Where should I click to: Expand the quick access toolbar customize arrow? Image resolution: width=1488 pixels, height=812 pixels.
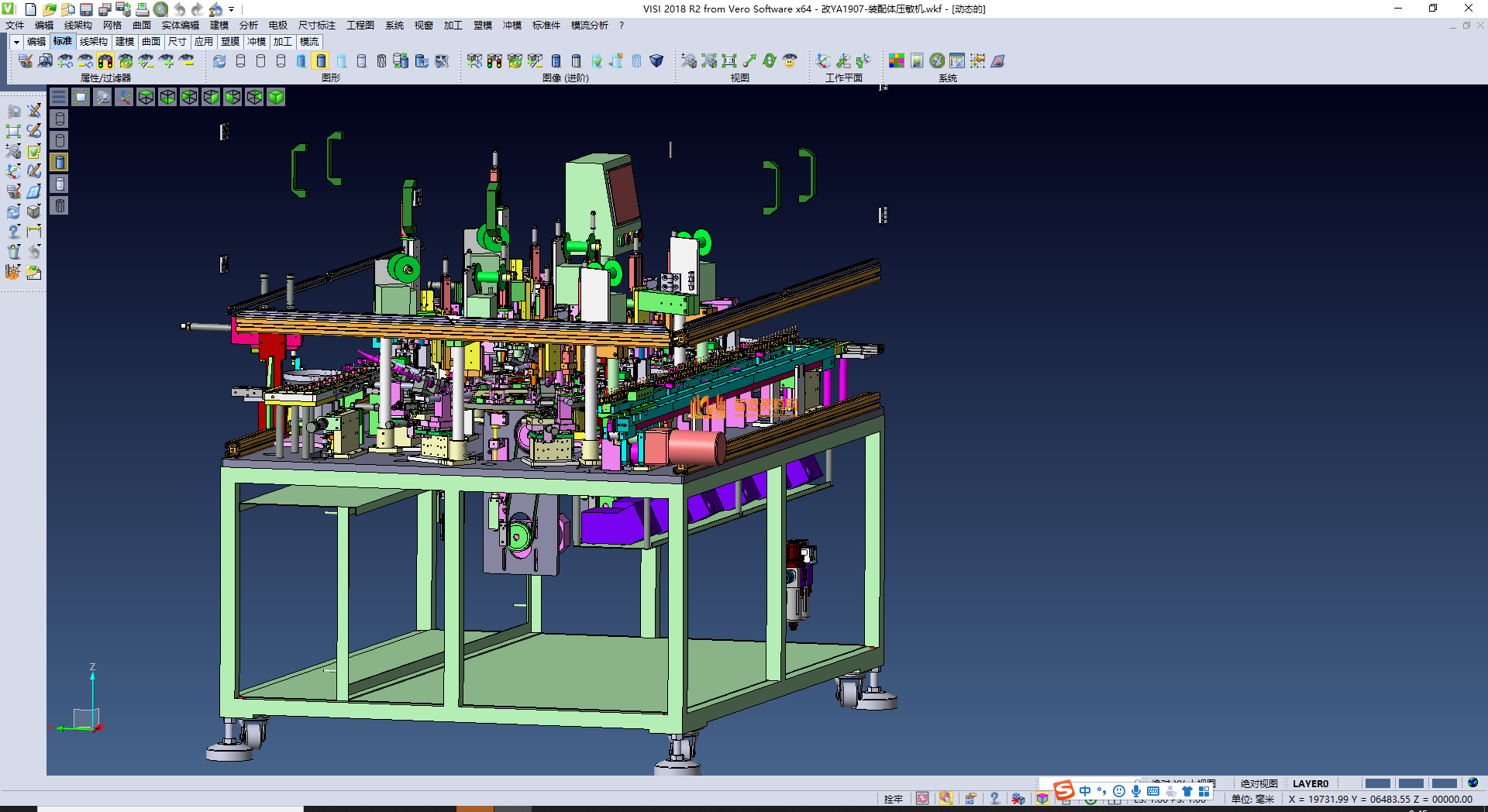(x=231, y=9)
